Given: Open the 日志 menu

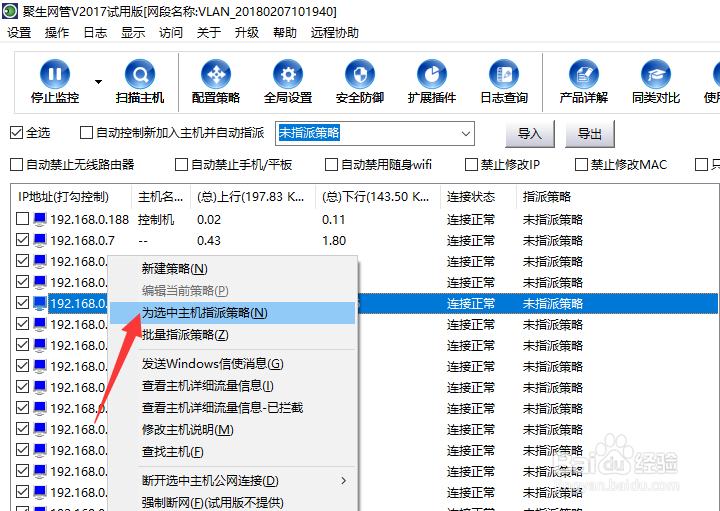Looking at the screenshot, I should [x=95, y=33].
